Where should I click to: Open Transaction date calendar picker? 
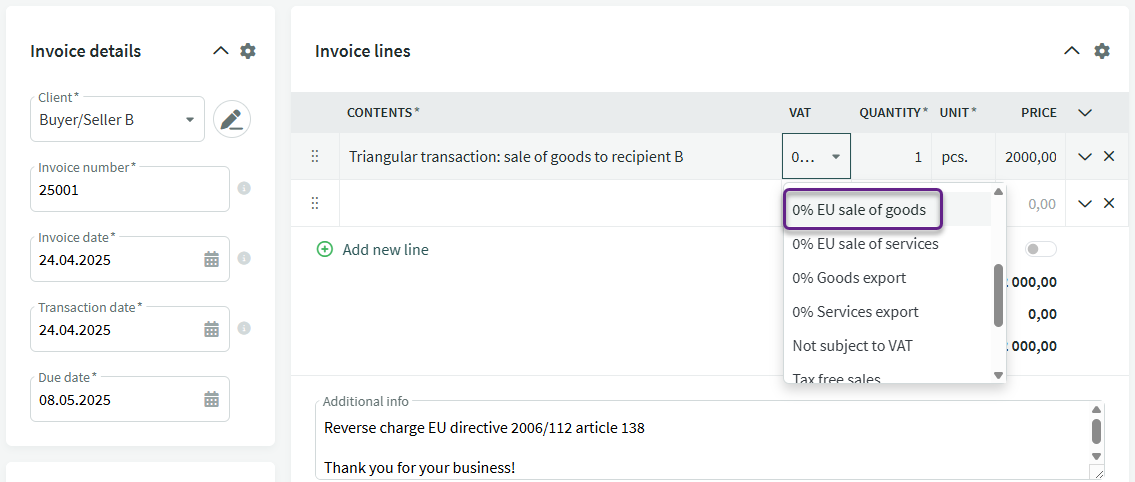point(211,329)
